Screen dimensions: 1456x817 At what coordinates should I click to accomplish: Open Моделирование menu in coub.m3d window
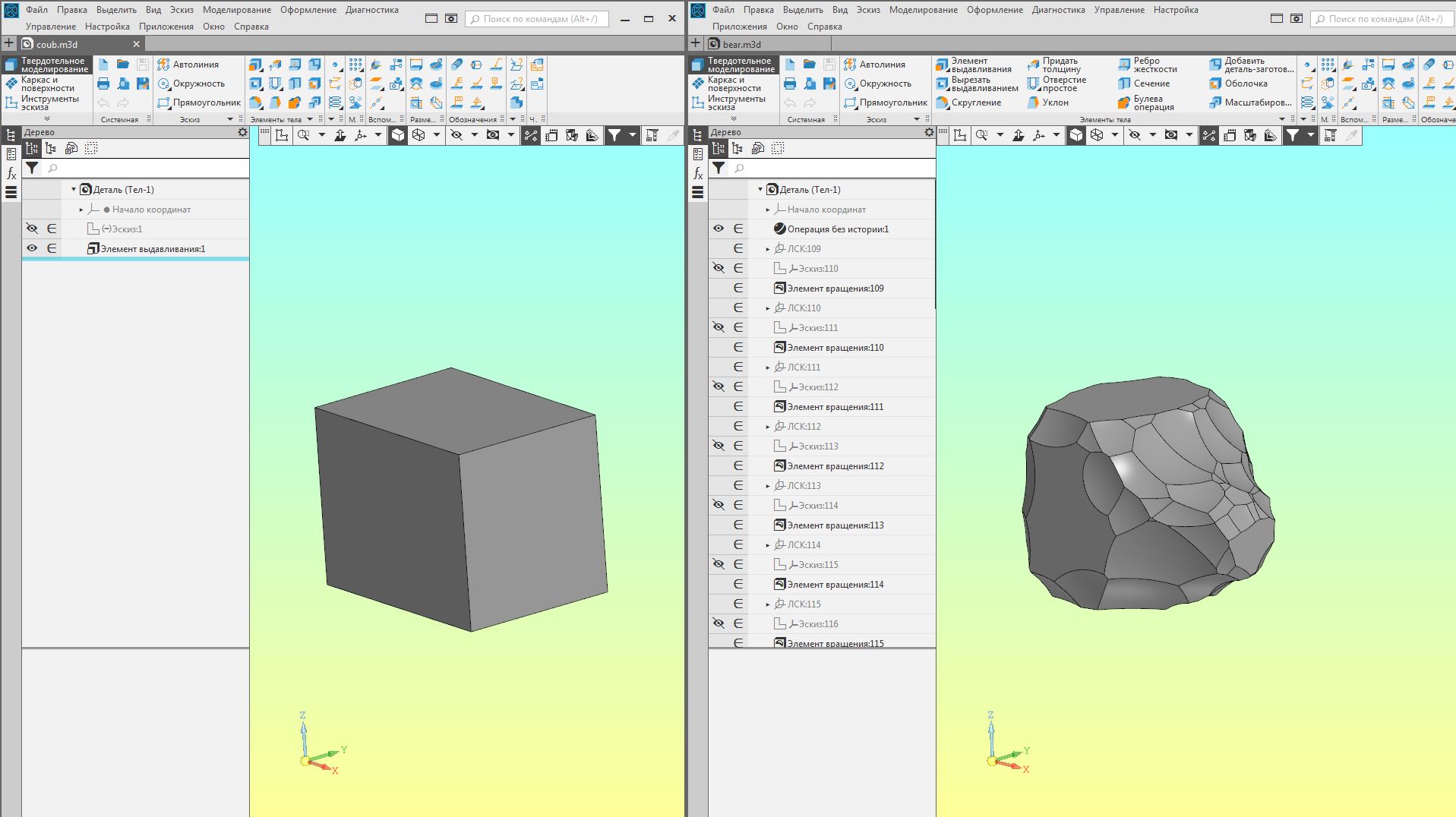237,10
